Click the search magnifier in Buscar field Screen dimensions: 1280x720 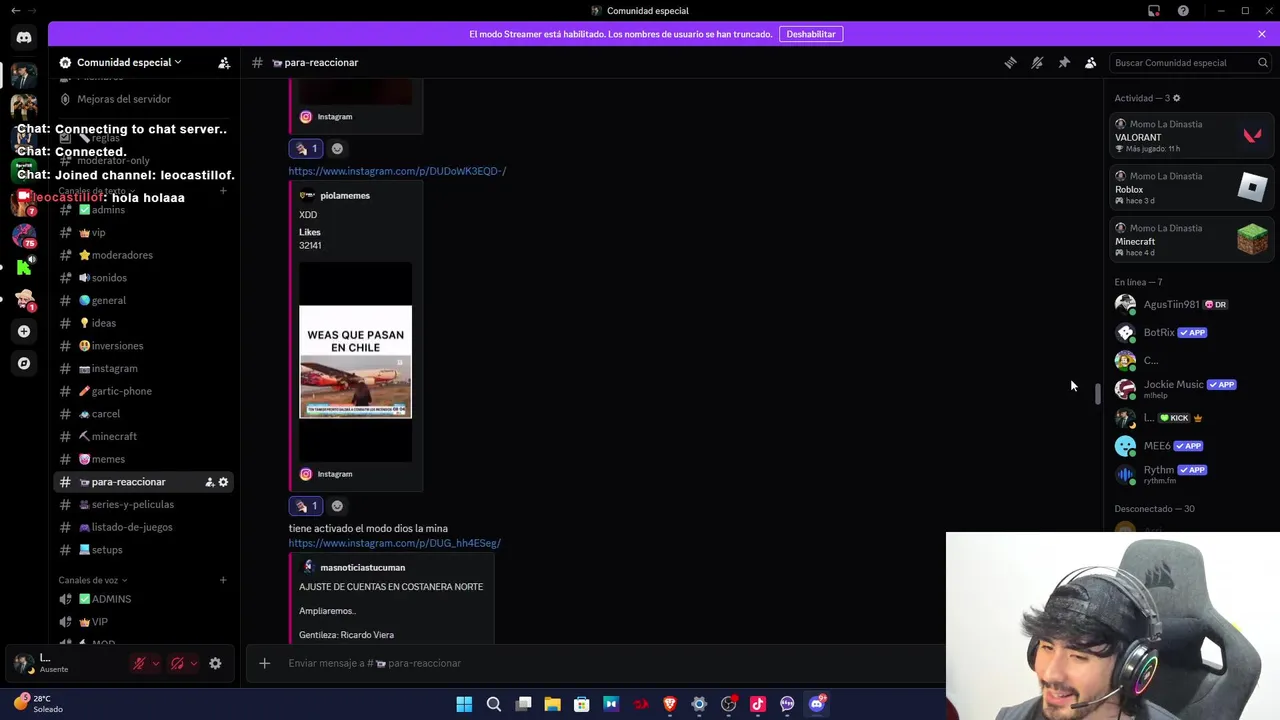(1263, 62)
